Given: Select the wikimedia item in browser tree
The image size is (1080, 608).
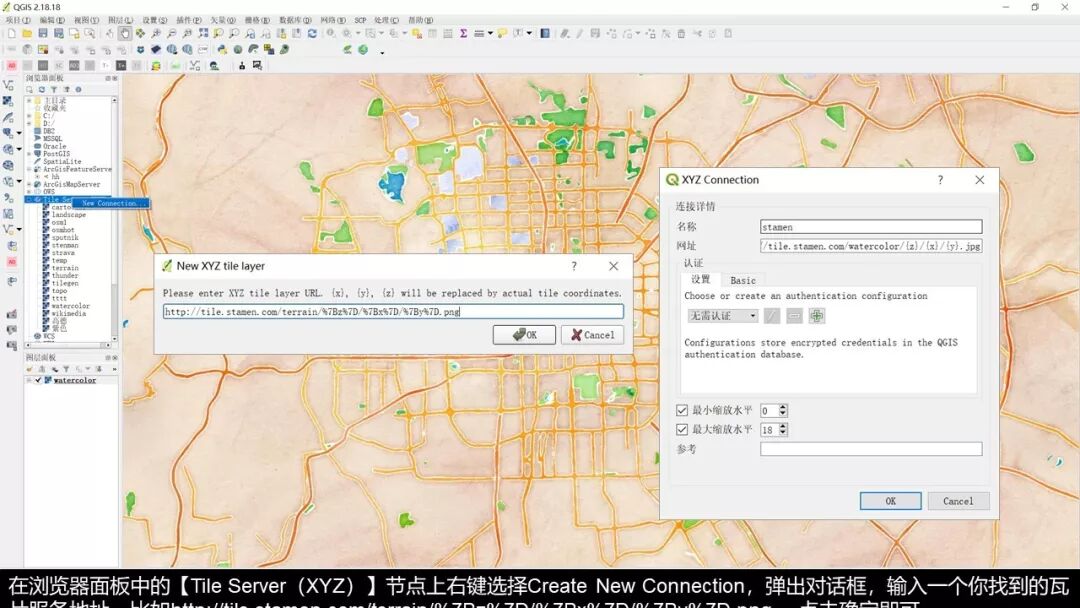Looking at the screenshot, I should (68, 313).
